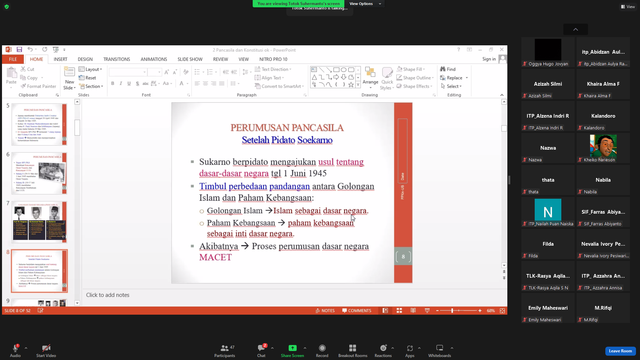Viewport: 640px width, 360px height.
Task: Select slide 6 thumbnail in slide panel
Action: point(39,173)
